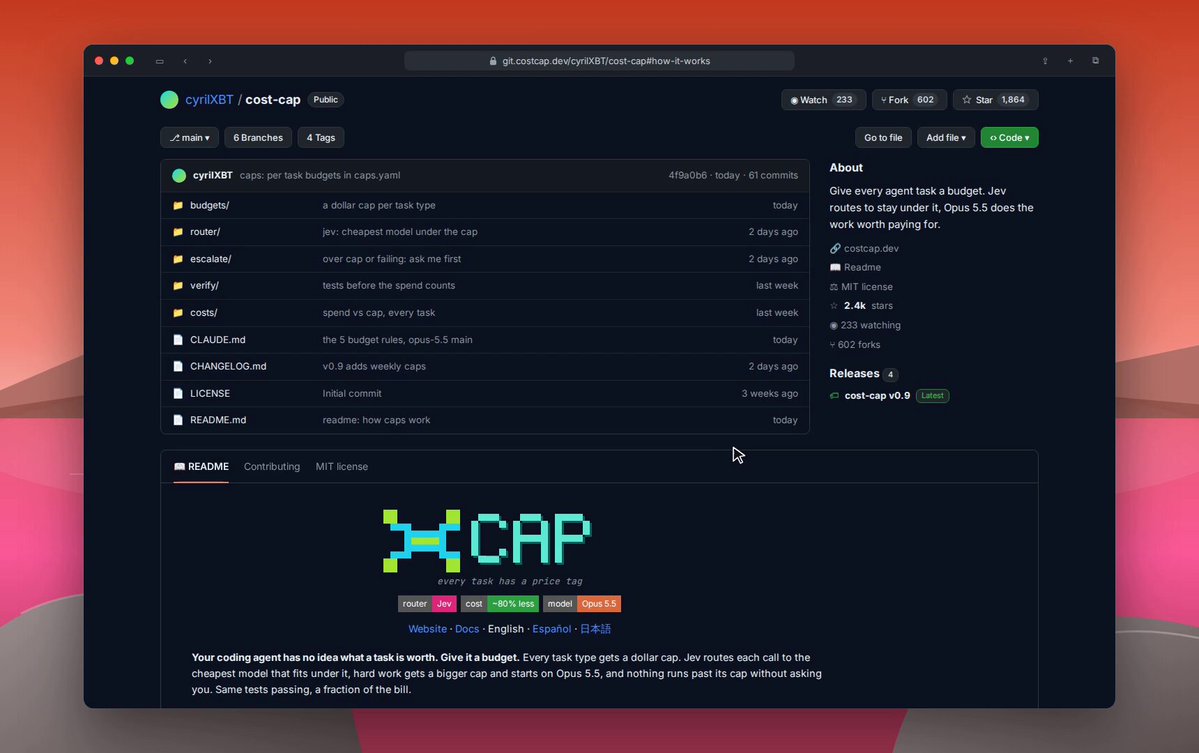Open the browser sidebar panel icon
The height and width of the screenshot is (753, 1199).
160,61
